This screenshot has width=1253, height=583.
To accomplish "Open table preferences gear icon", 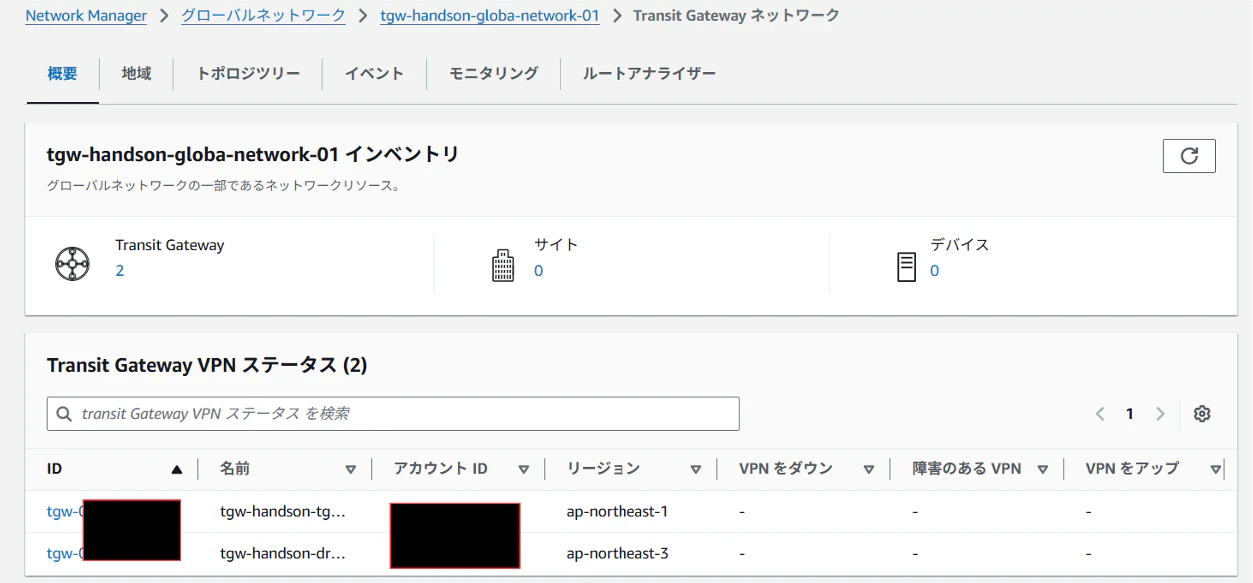I will (x=1202, y=414).
